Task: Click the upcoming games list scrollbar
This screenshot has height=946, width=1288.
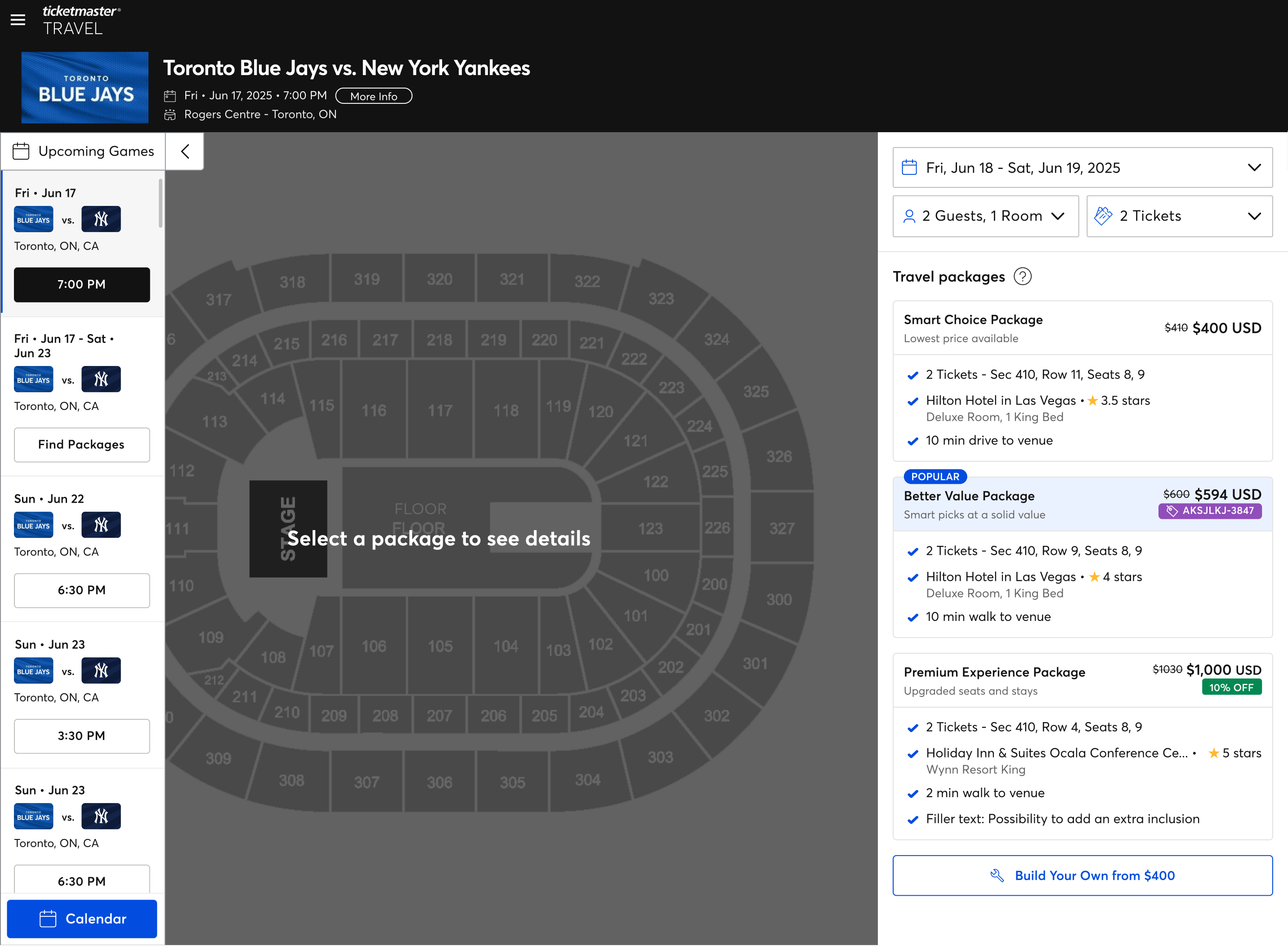Action: click(x=161, y=203)
